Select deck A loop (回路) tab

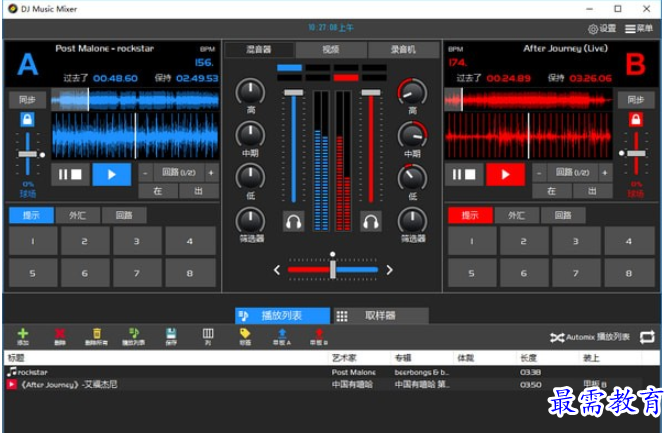124,215
